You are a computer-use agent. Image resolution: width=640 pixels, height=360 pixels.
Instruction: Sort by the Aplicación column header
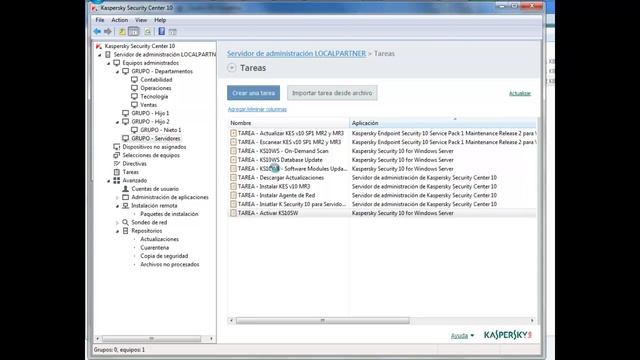(443, 123)
